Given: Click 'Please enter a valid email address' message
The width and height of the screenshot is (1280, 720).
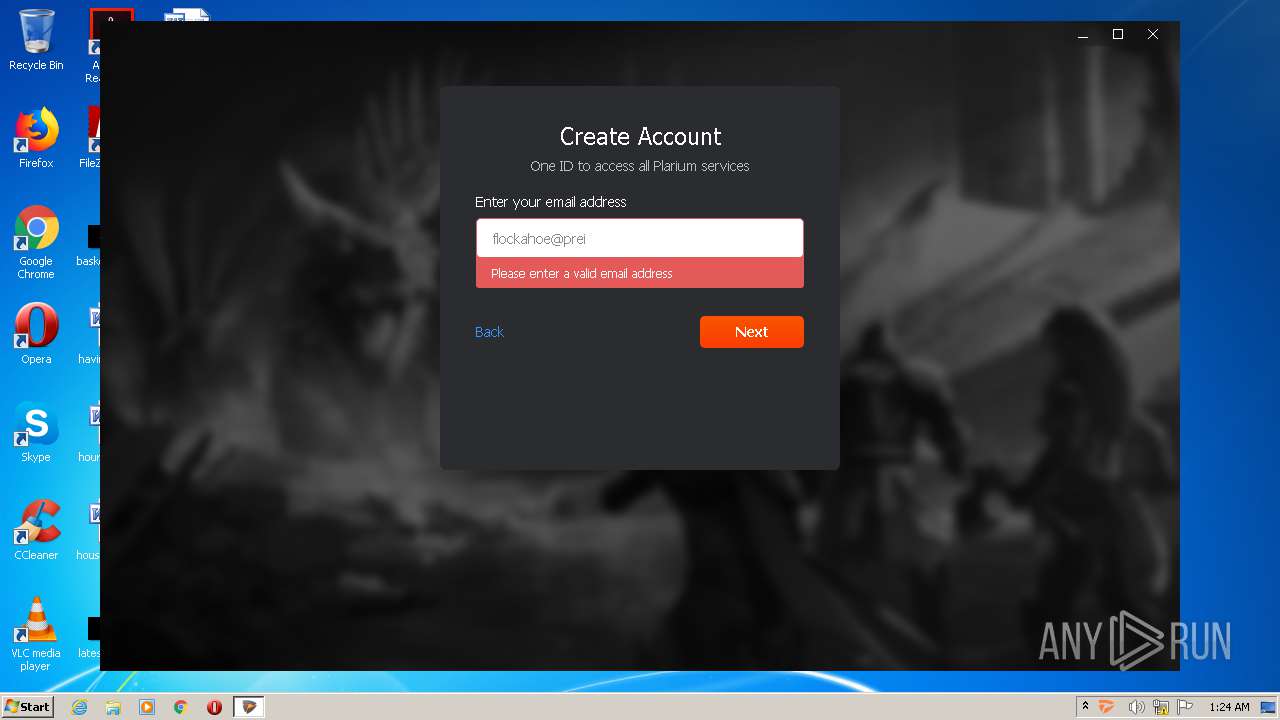Looking at the screenshot, I should (x=582, y=273).
